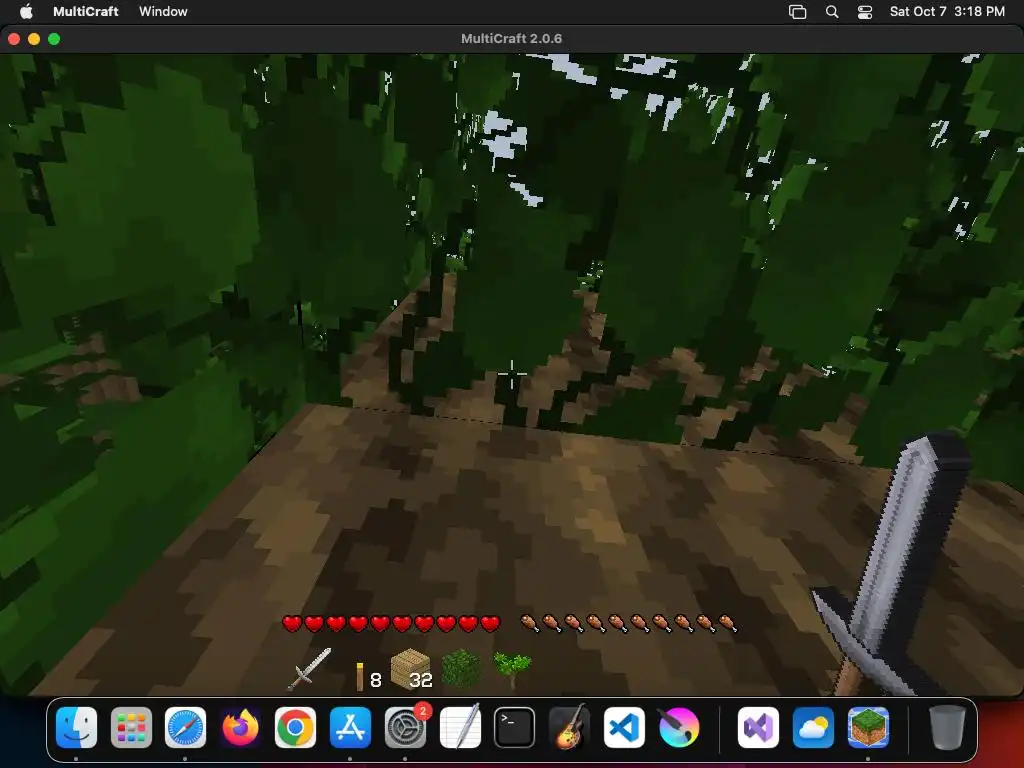Open the Apple menu
The height and width of the screenshot is (768, 1024).
26,11
